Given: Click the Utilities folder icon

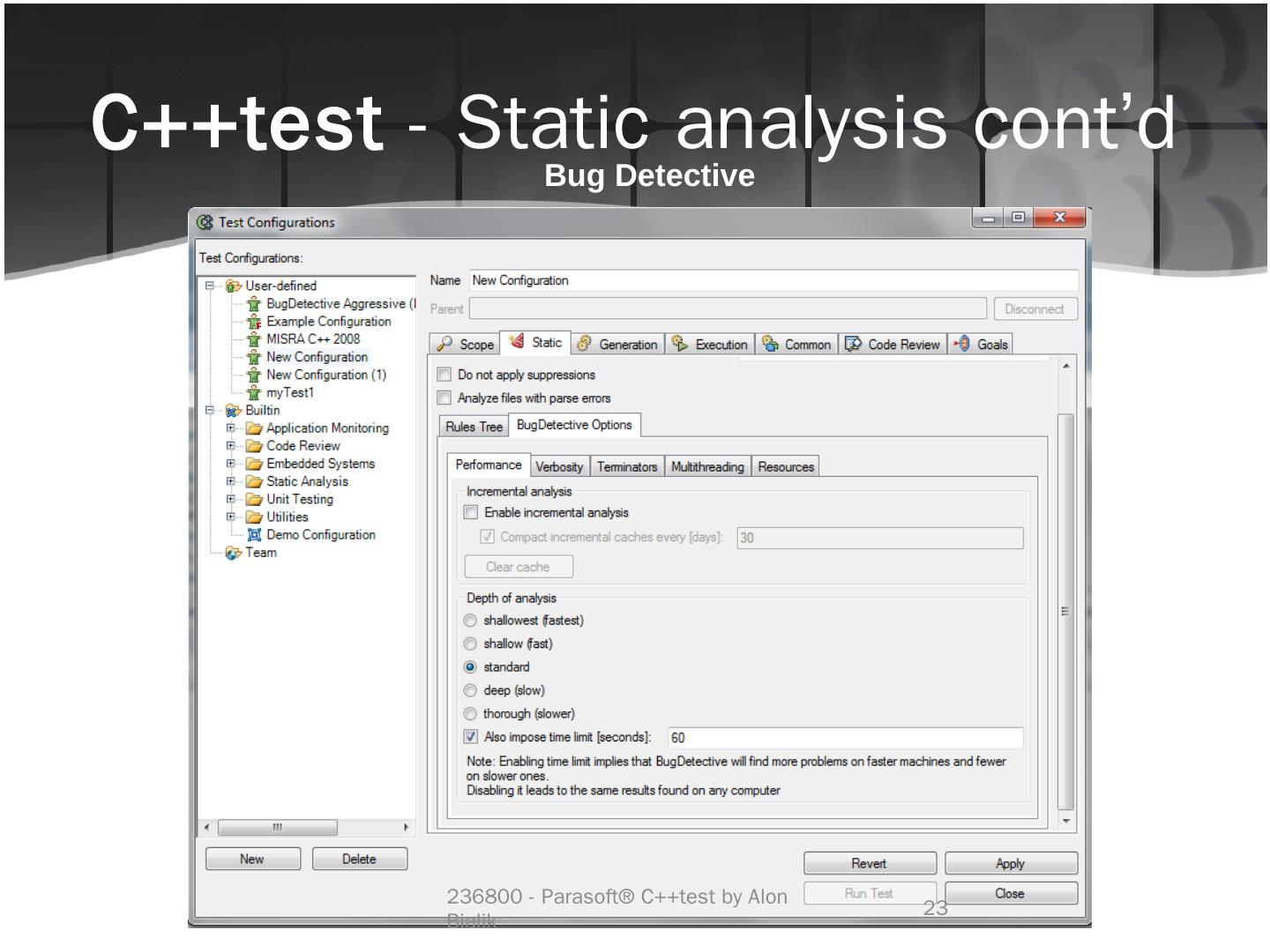Looking at the screenshot, I should pos(254,517).
